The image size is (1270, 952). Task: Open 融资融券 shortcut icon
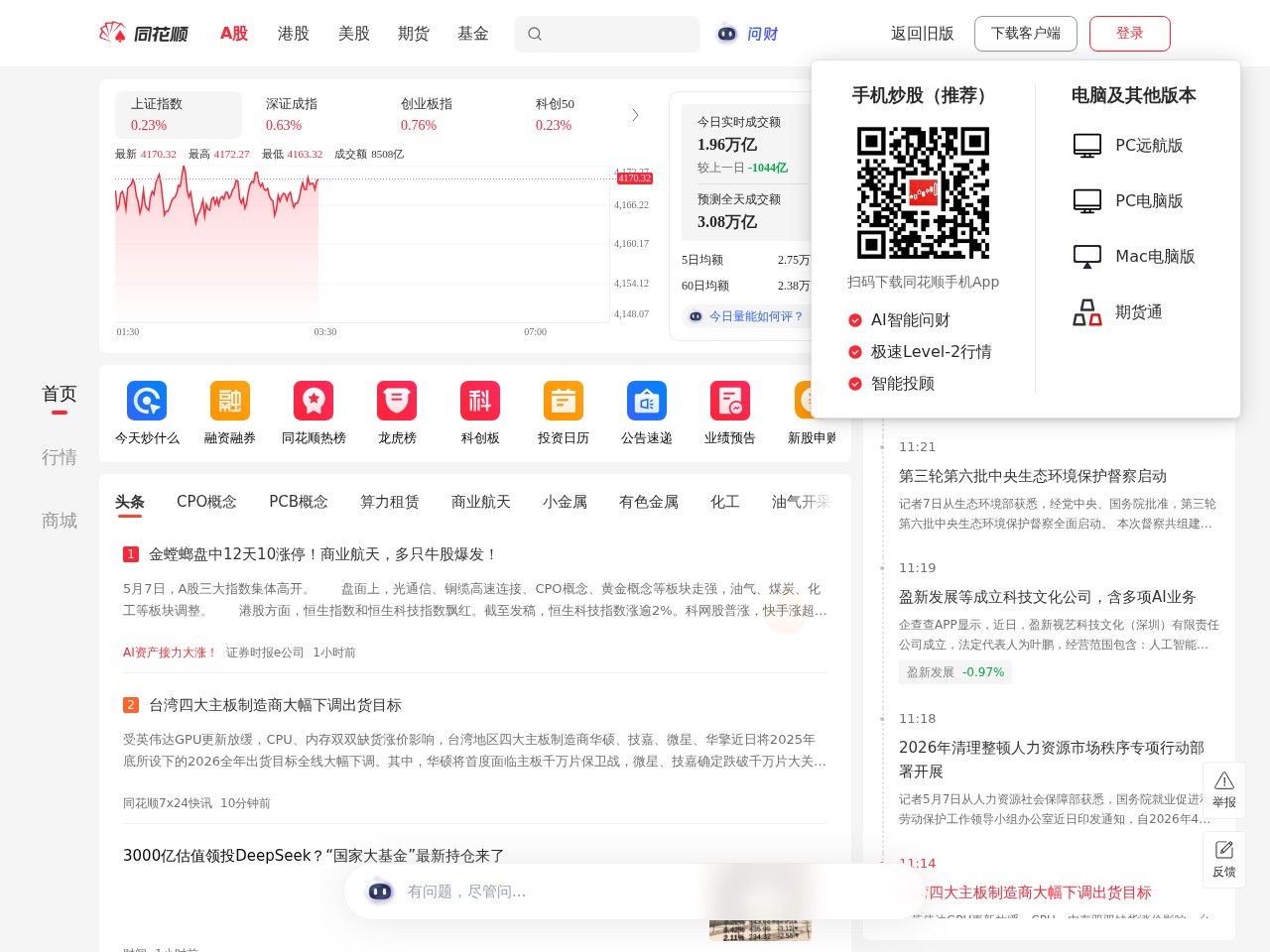coord(230,401)
